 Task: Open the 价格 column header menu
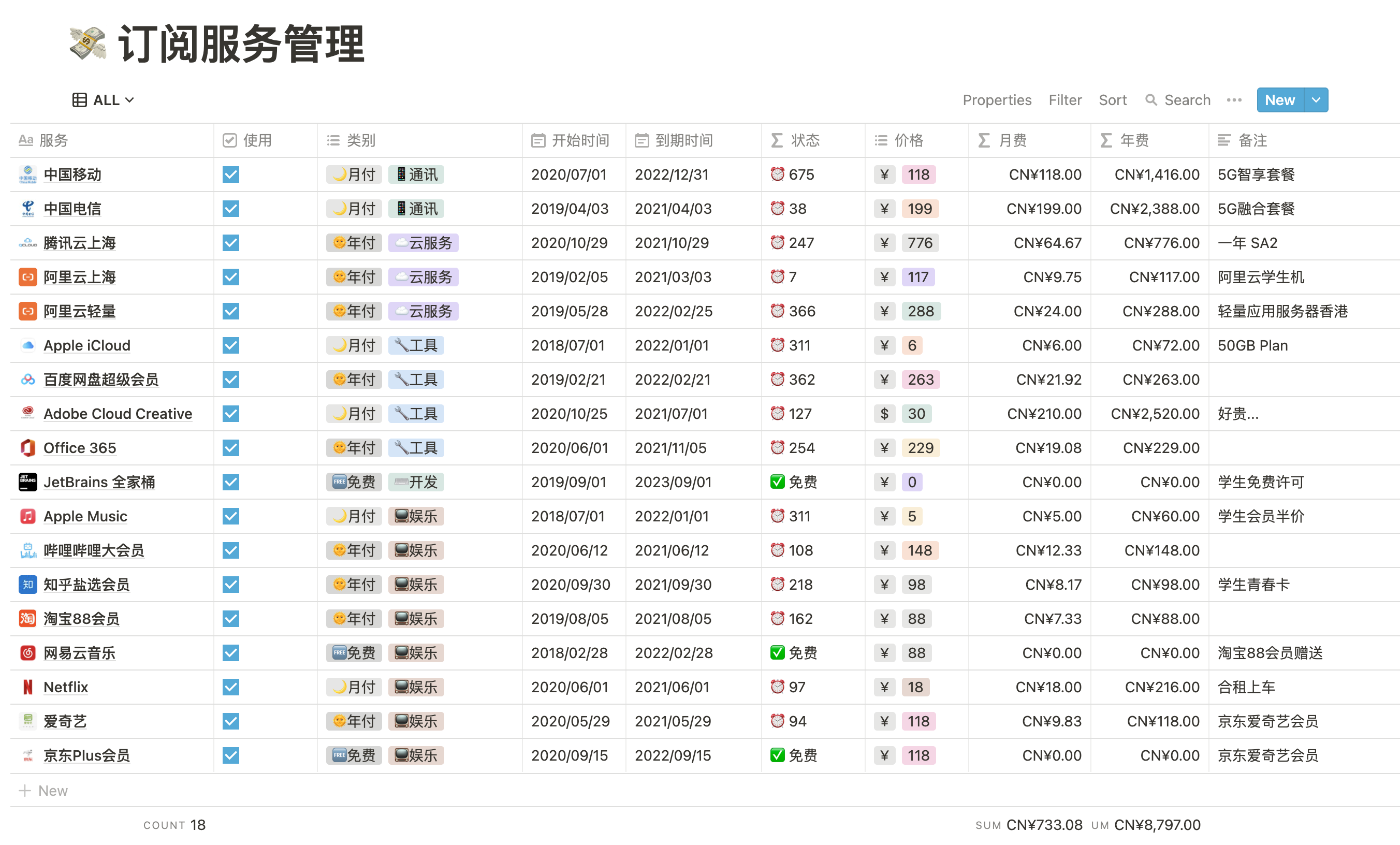click(916, 140)
